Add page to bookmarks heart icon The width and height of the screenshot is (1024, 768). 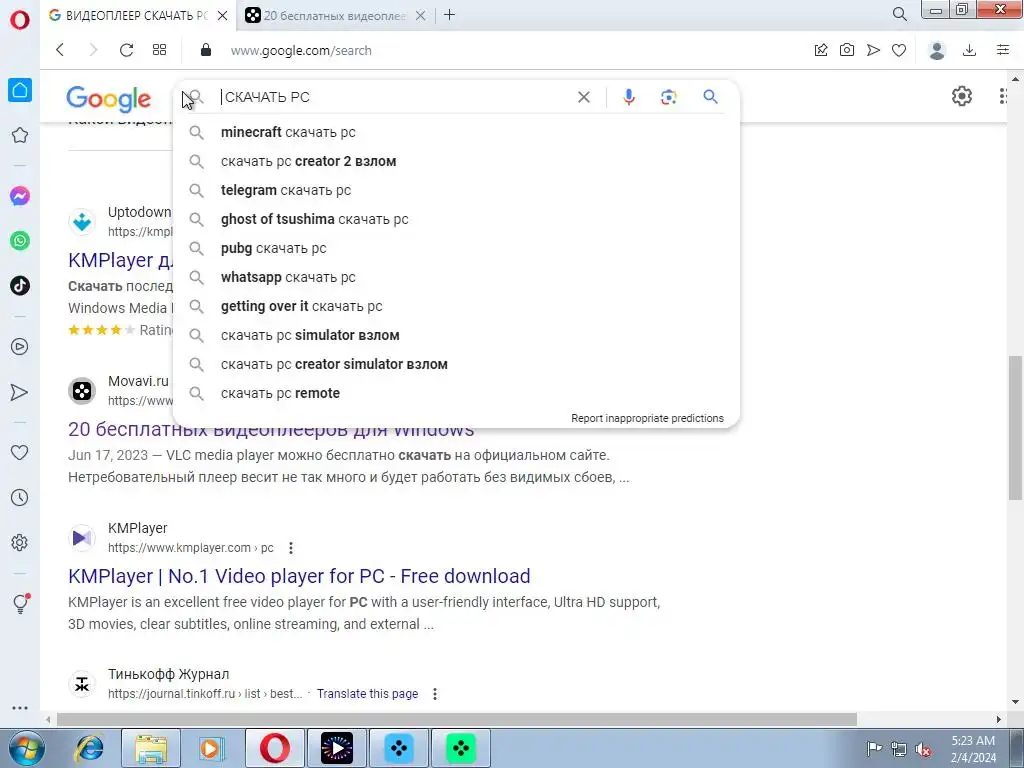899,50
